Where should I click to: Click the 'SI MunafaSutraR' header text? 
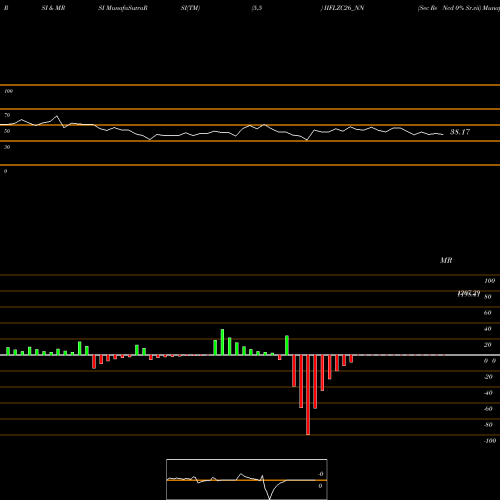123,8
